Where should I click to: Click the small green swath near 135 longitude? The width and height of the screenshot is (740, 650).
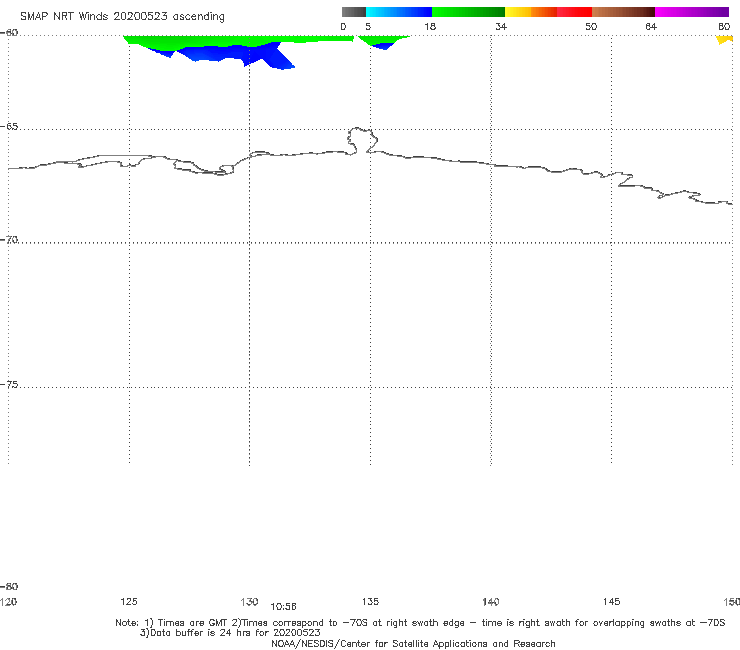(x=384, y=41)
